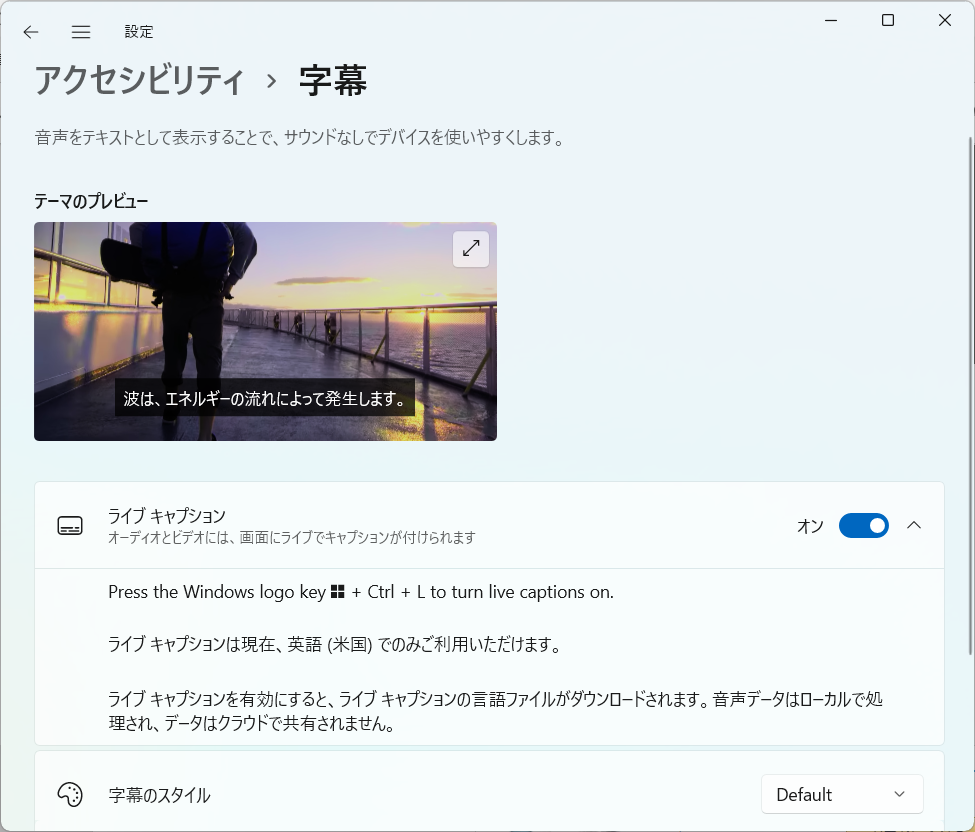The width and height of the screenshot is (975, 832).
Task: Select アクセシビリティ in the breadcrumb
Action: pos(140,78)
